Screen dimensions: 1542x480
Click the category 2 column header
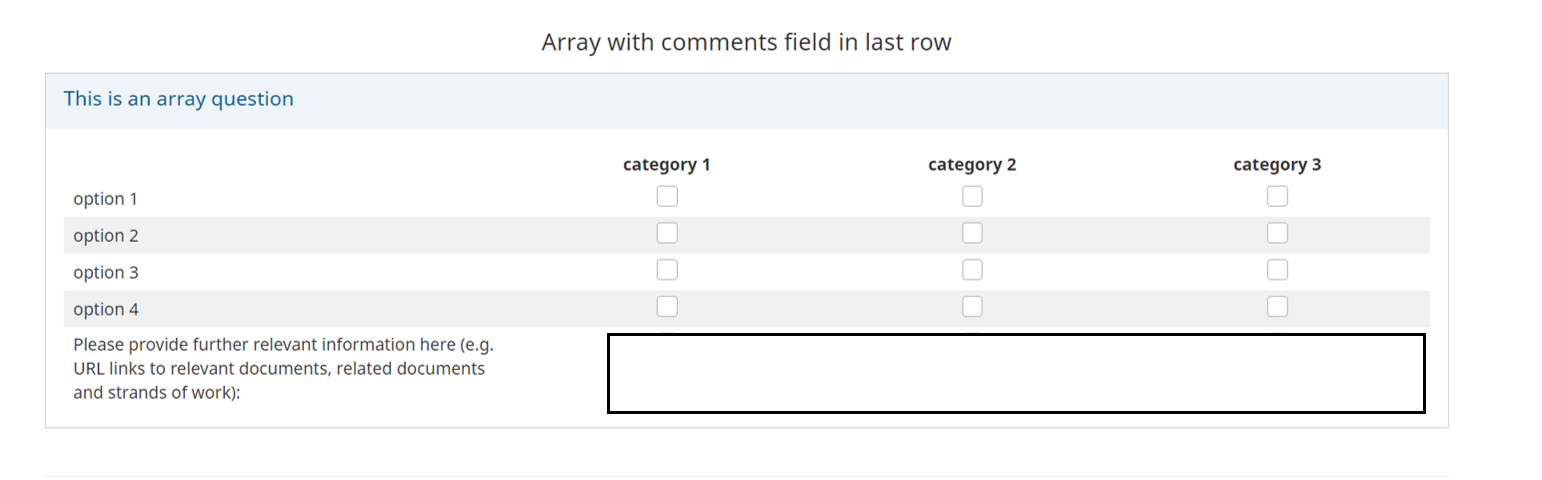972,165
